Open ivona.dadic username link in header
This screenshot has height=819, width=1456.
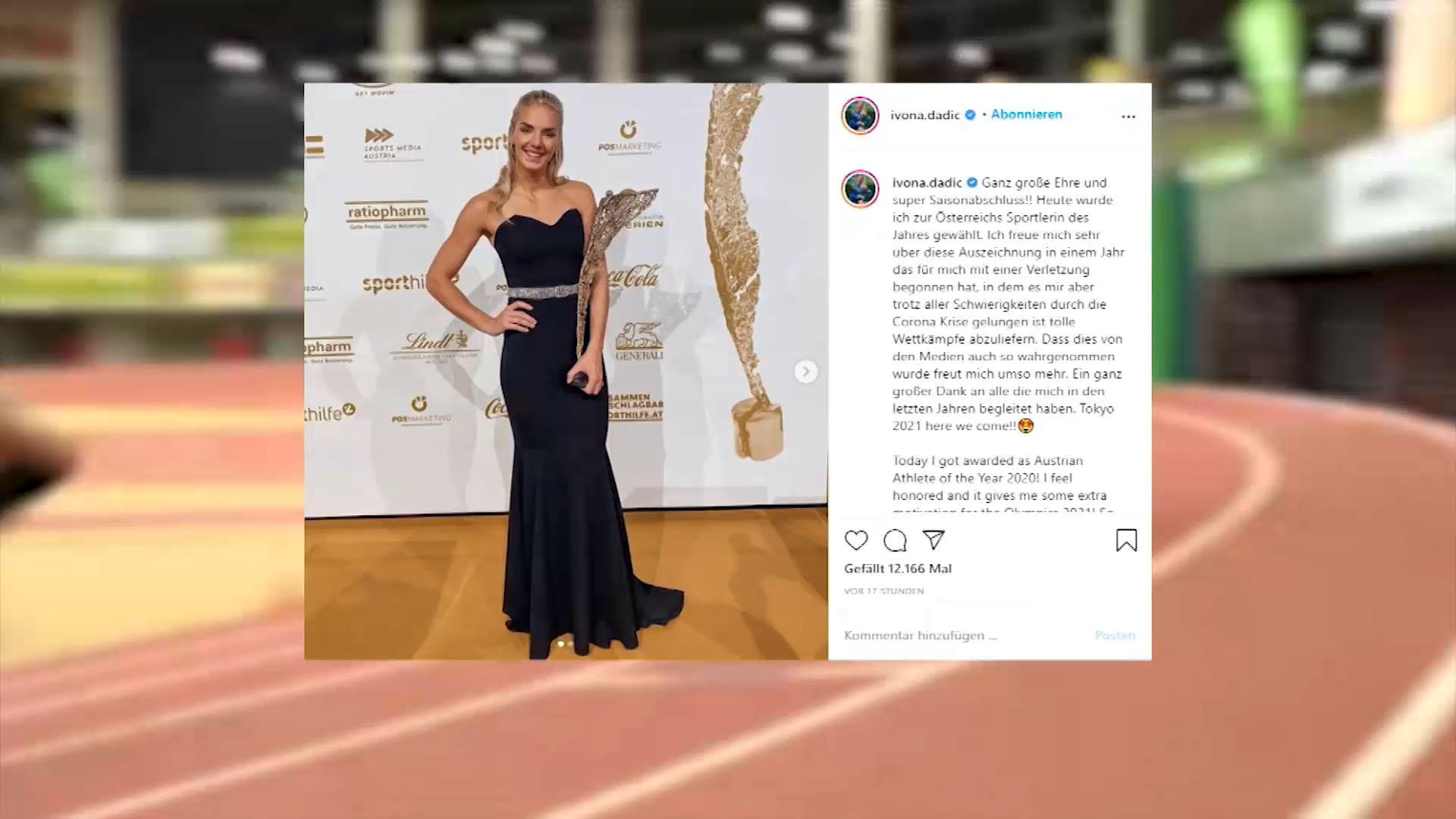pyautogui.click(x=924, y=115)
